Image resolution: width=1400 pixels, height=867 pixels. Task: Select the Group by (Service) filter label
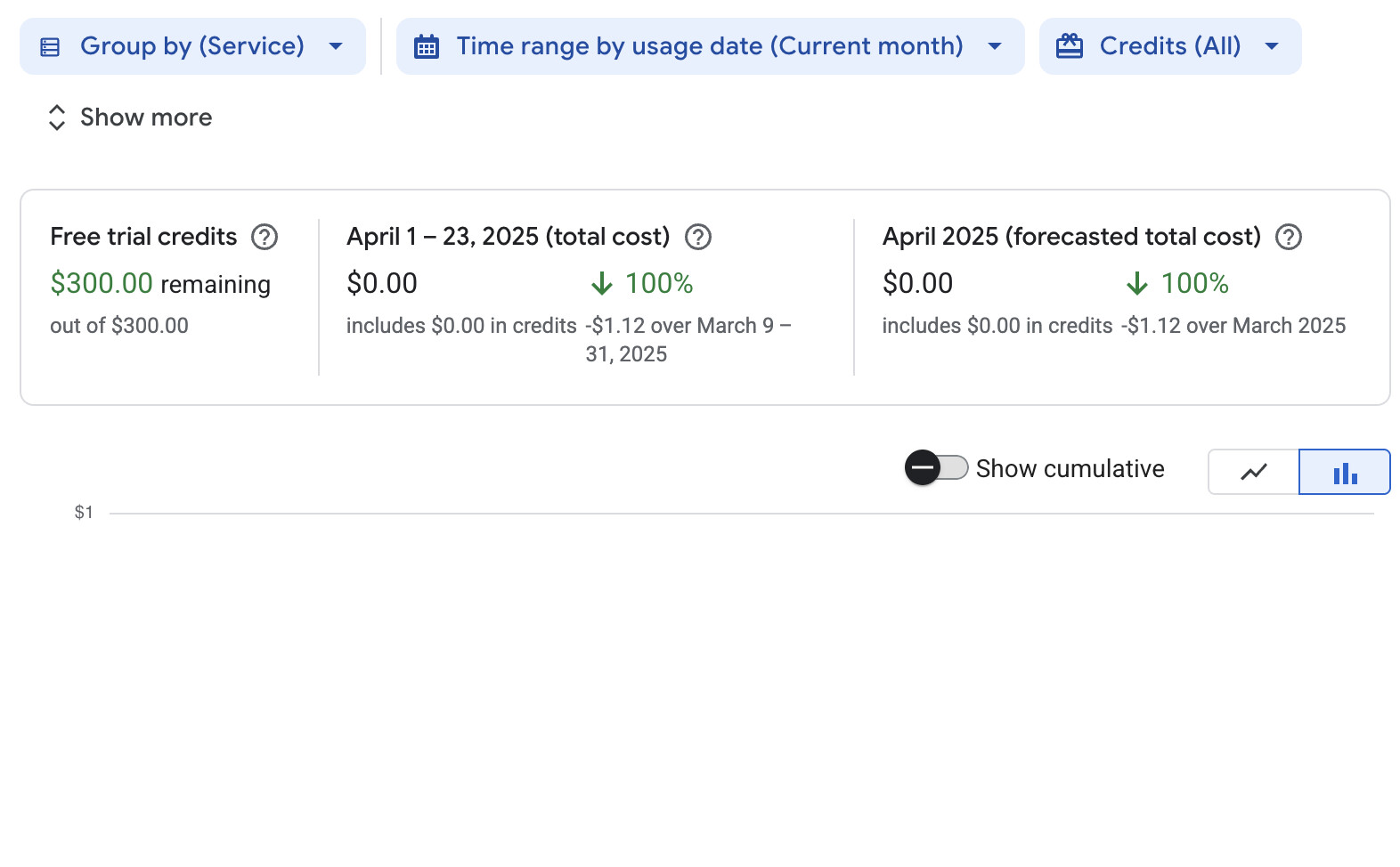click(191, 46)
